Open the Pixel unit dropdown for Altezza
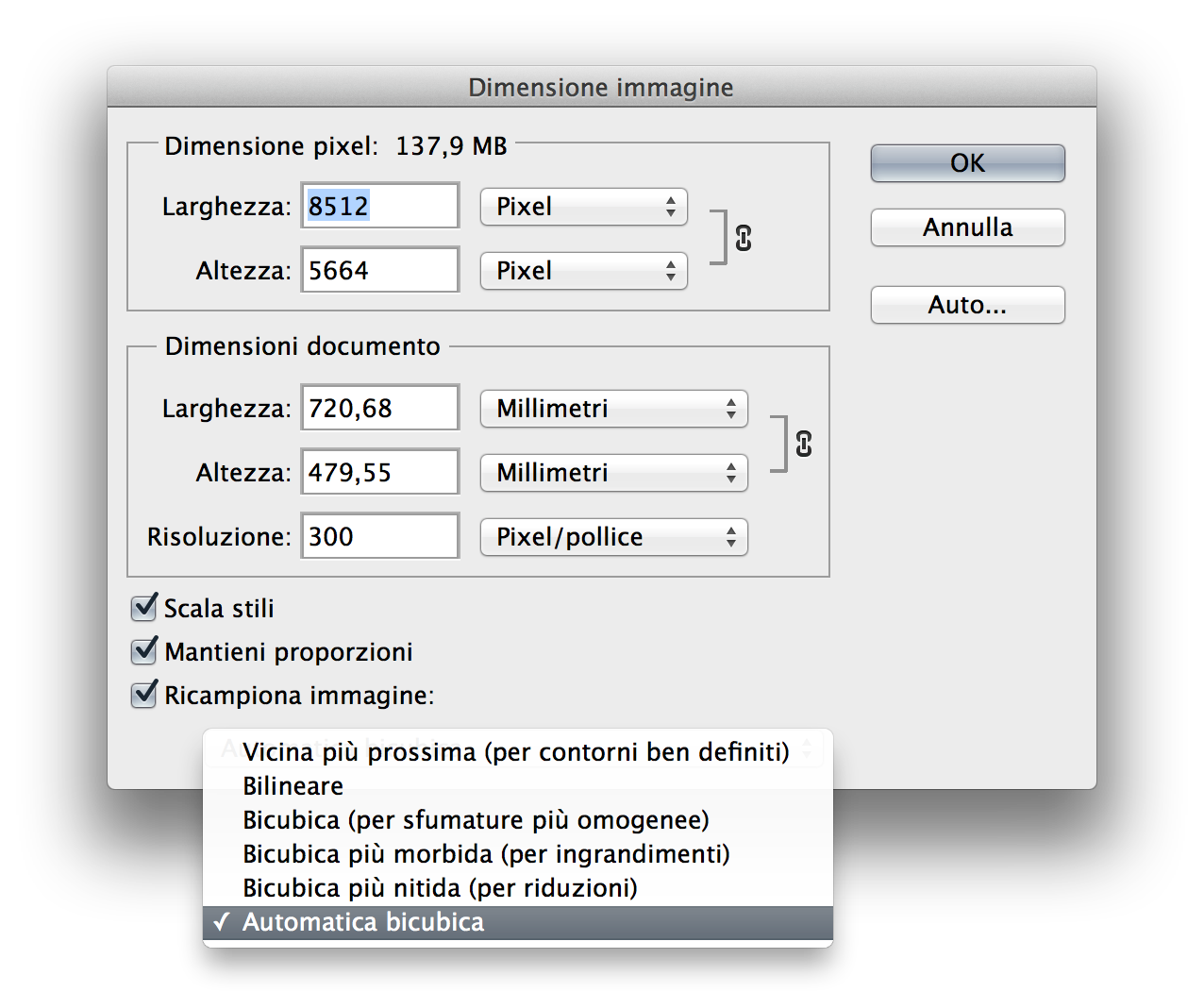This screenshot has height=992, width=1204. click(583, 271)
